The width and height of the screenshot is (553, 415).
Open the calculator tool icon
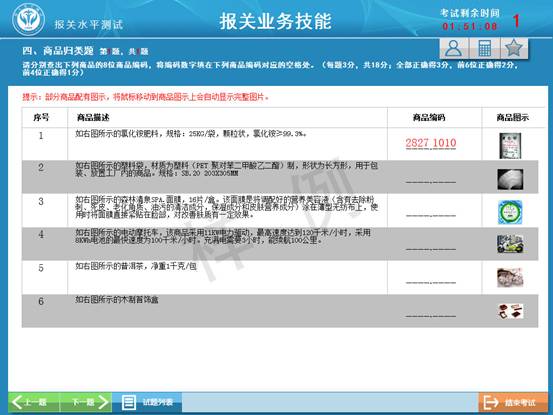point(485,48)
